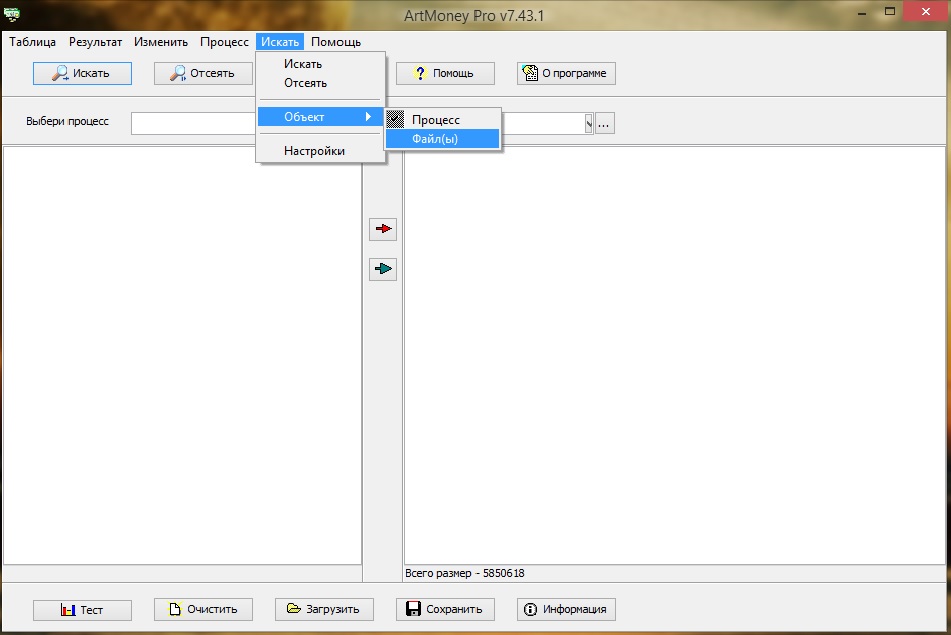Open the process selection dropdown arrow
The image size is (951, 635).
588,124
